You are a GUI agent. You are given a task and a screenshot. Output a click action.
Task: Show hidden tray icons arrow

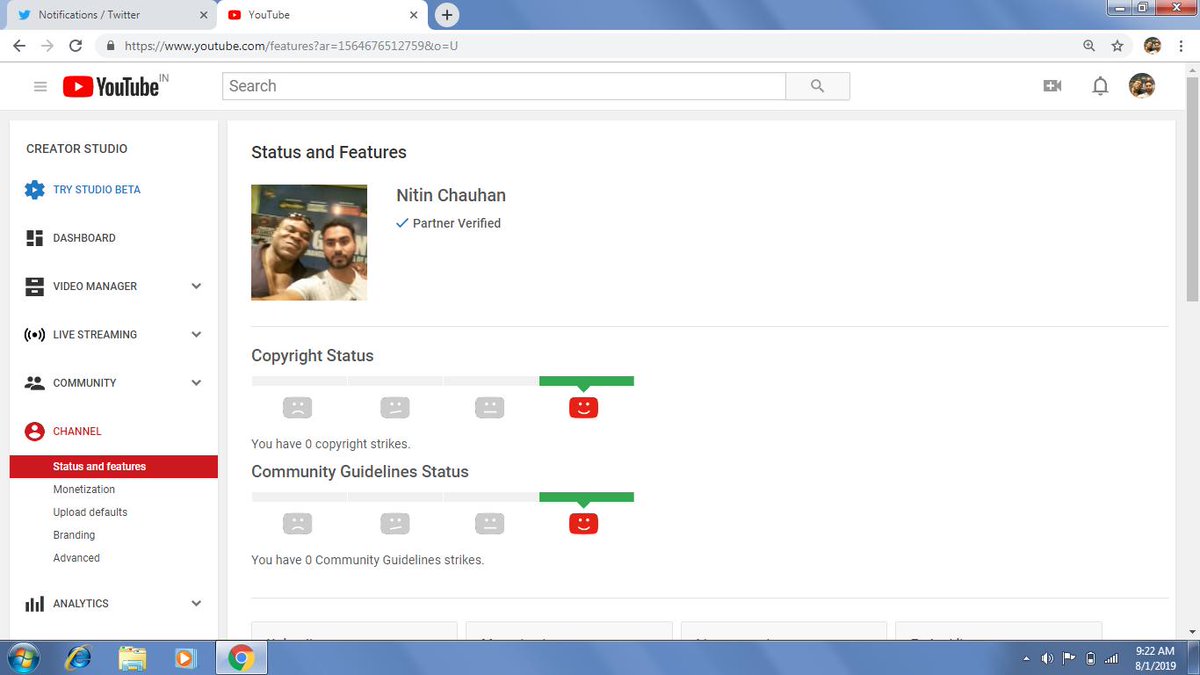pyautogui.click(x=1027, y=658)
